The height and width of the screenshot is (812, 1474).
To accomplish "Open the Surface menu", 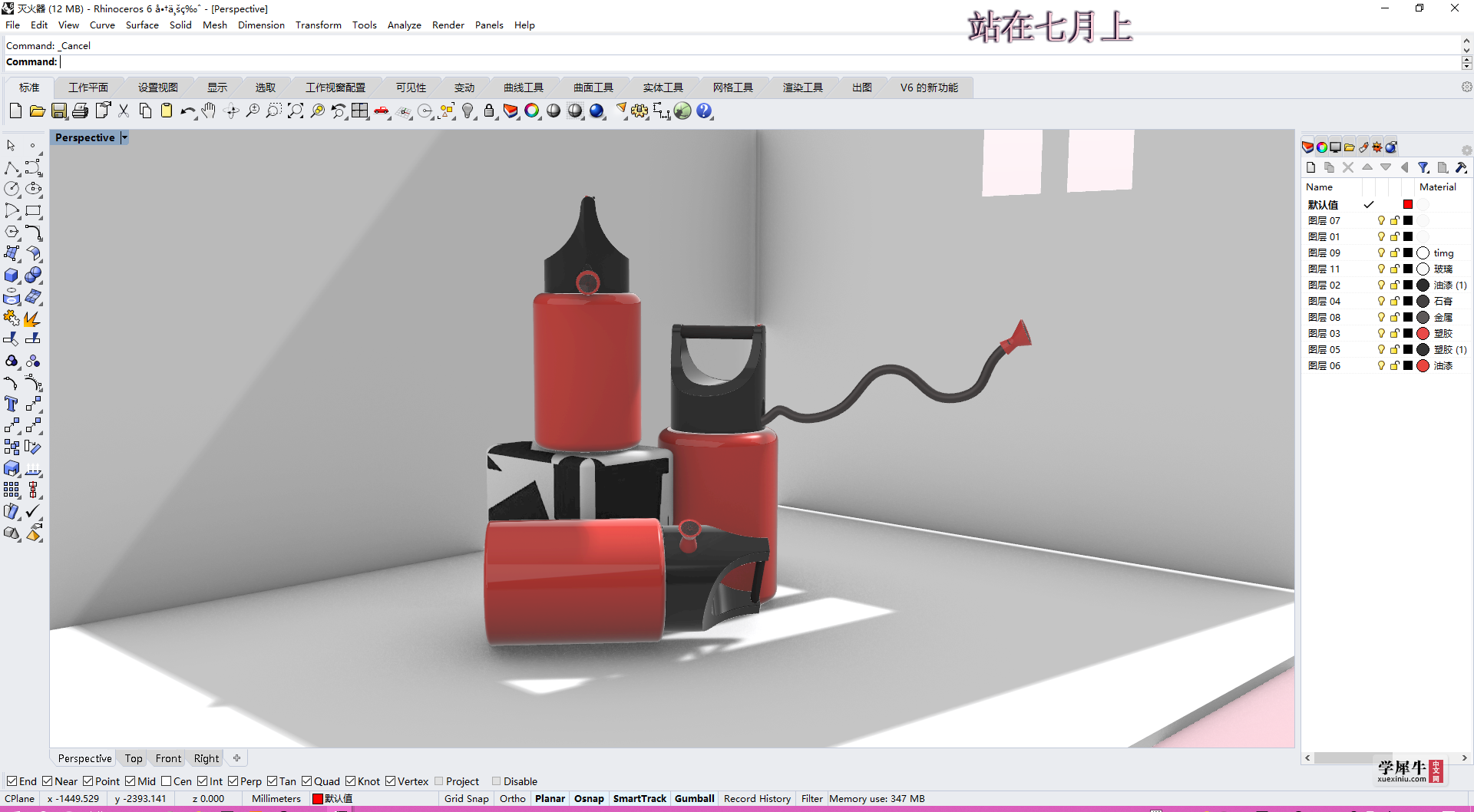I will pyautogui.click(x=142, y=25).
